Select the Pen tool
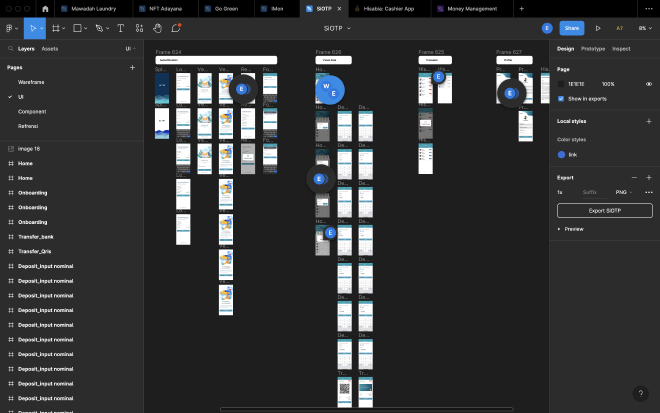This screenshot has width=660, height=413. [99, 28]
